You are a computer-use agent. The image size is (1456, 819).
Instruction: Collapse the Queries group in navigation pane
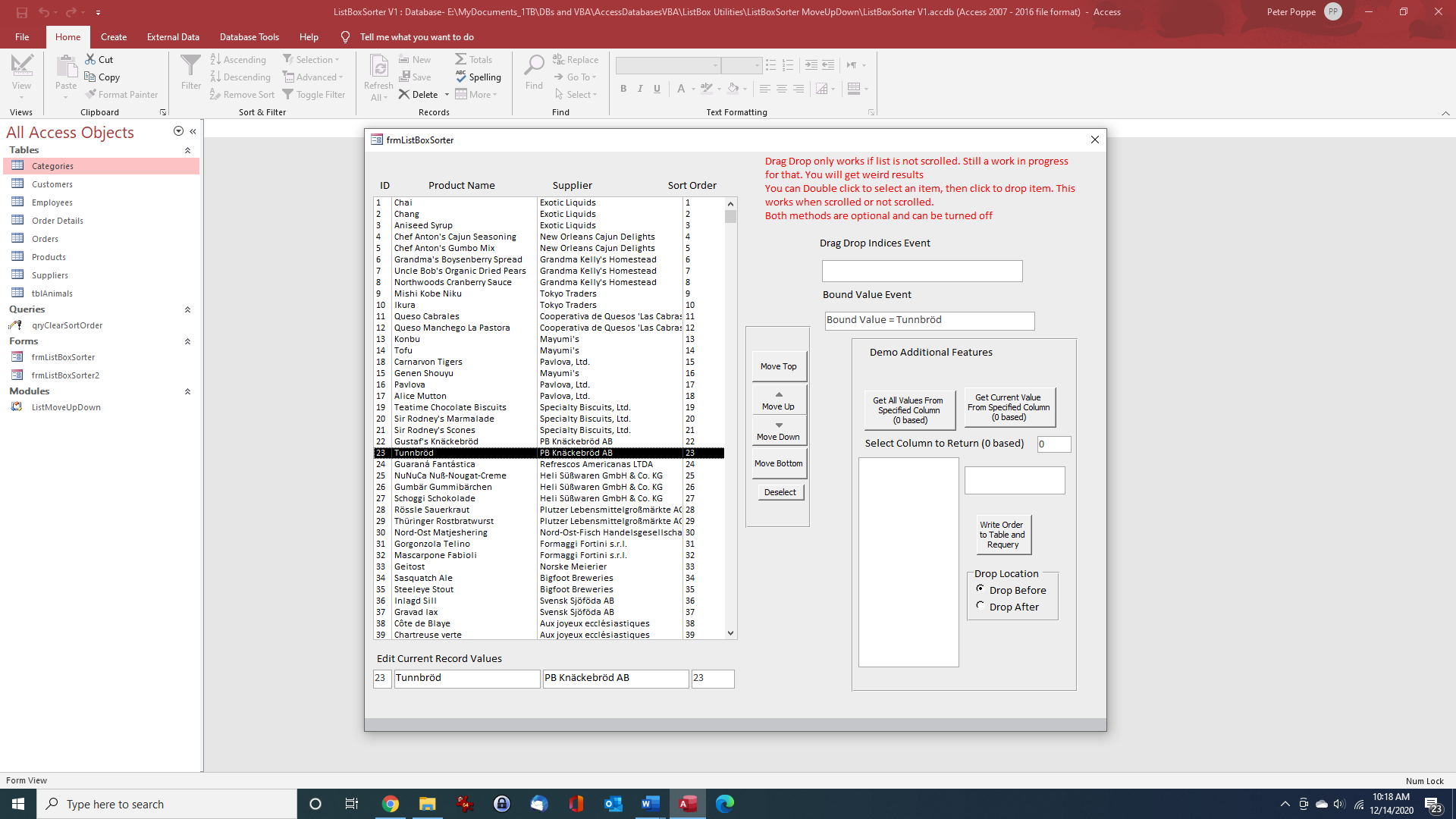[x=187, y=309]
